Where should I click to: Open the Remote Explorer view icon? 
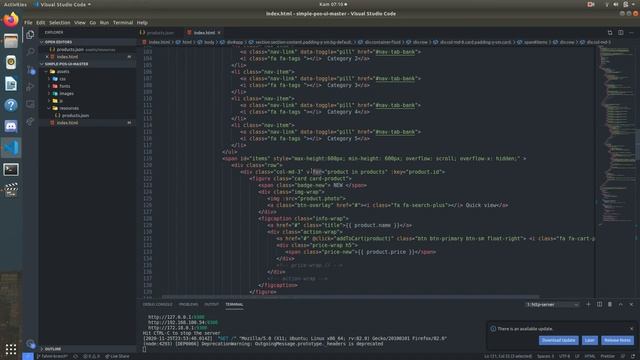(31, 104)
